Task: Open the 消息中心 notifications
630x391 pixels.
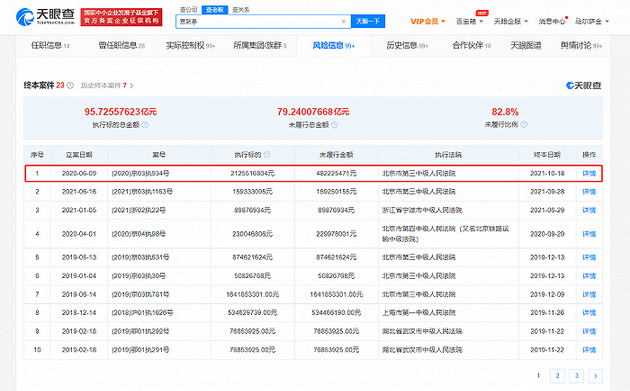Action: [552, 21]
